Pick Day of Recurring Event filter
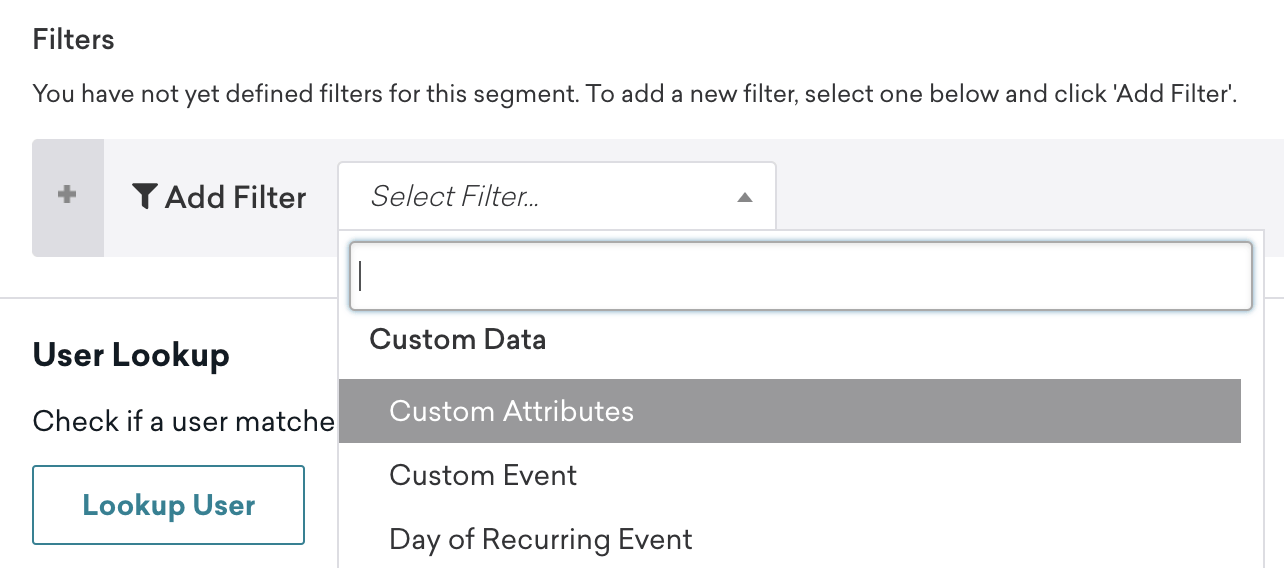1284x568 pixels. click(x=541, y=539)
